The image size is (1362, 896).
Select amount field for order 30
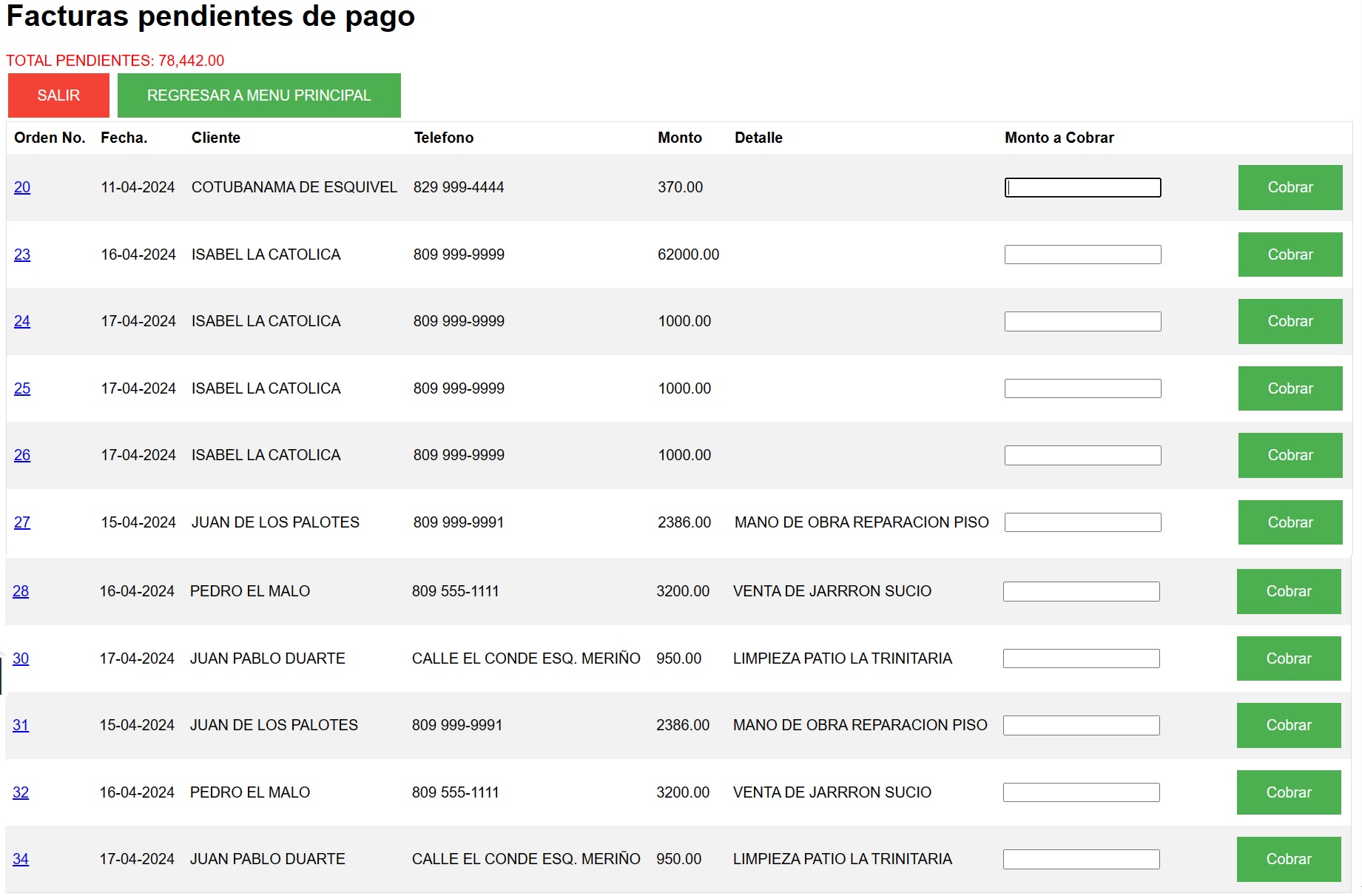(1081, 658)
